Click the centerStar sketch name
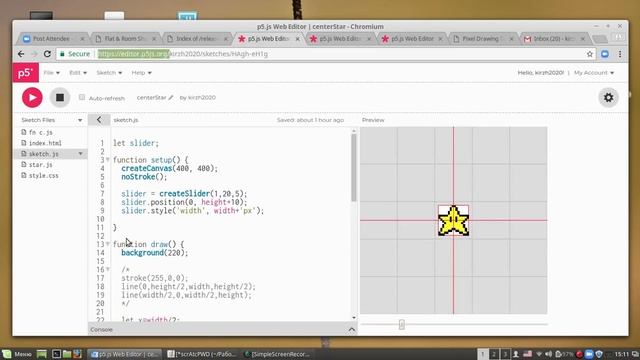This screenshot has height=360, width=640. tap(151, 98)
